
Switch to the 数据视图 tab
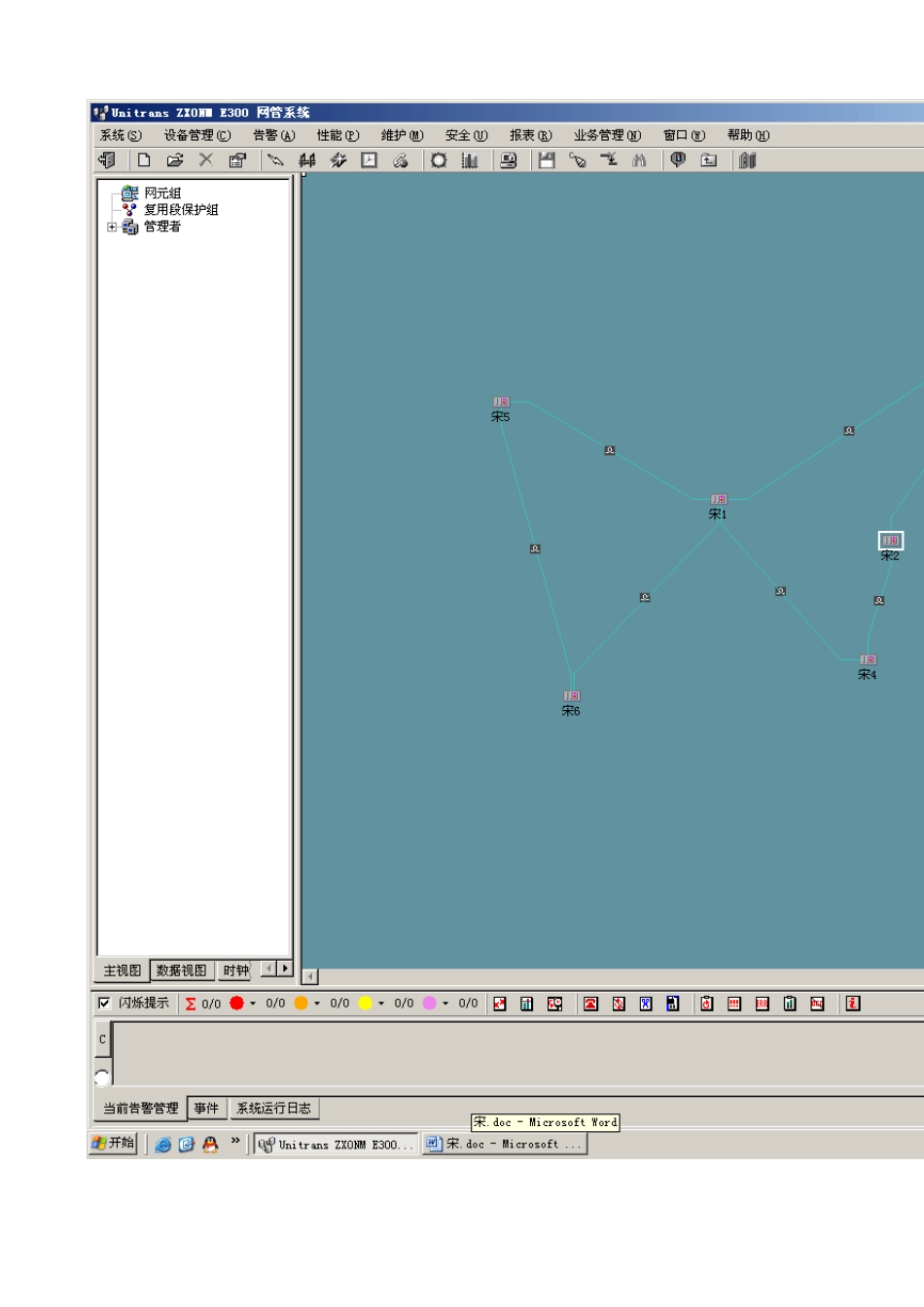[x=182, y=971]
